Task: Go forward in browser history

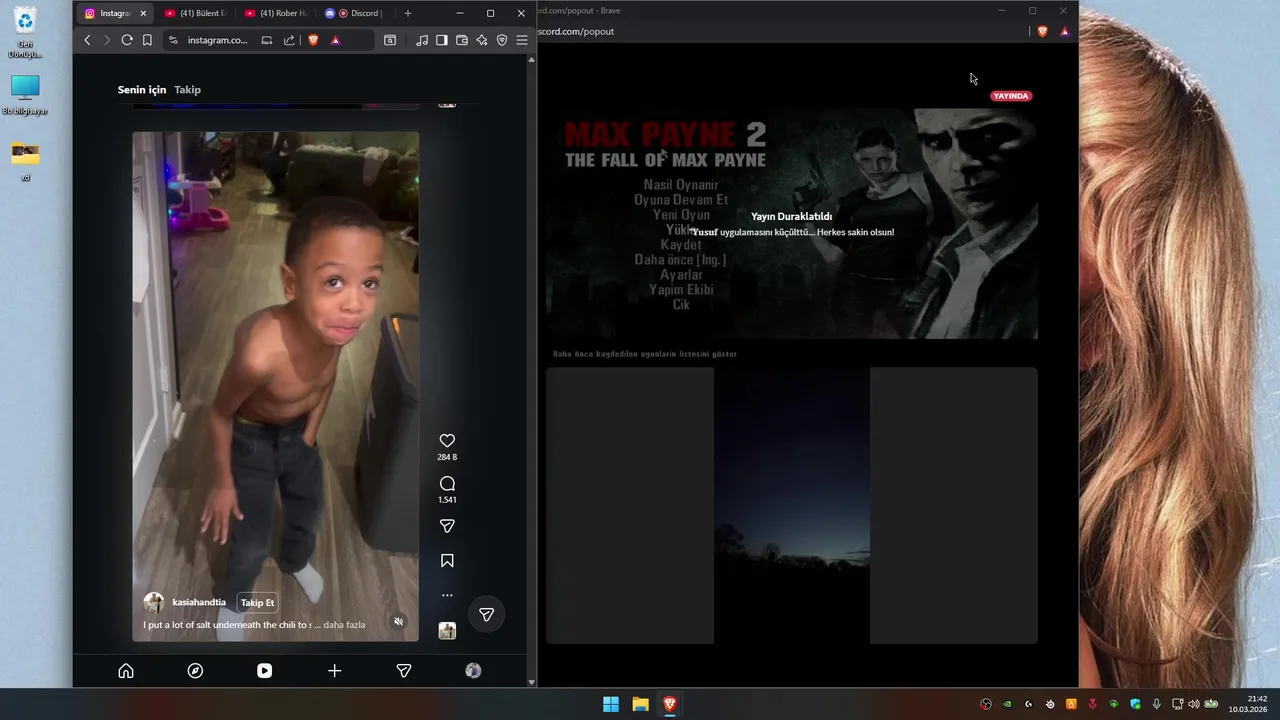Action: (x=107, y=40)
